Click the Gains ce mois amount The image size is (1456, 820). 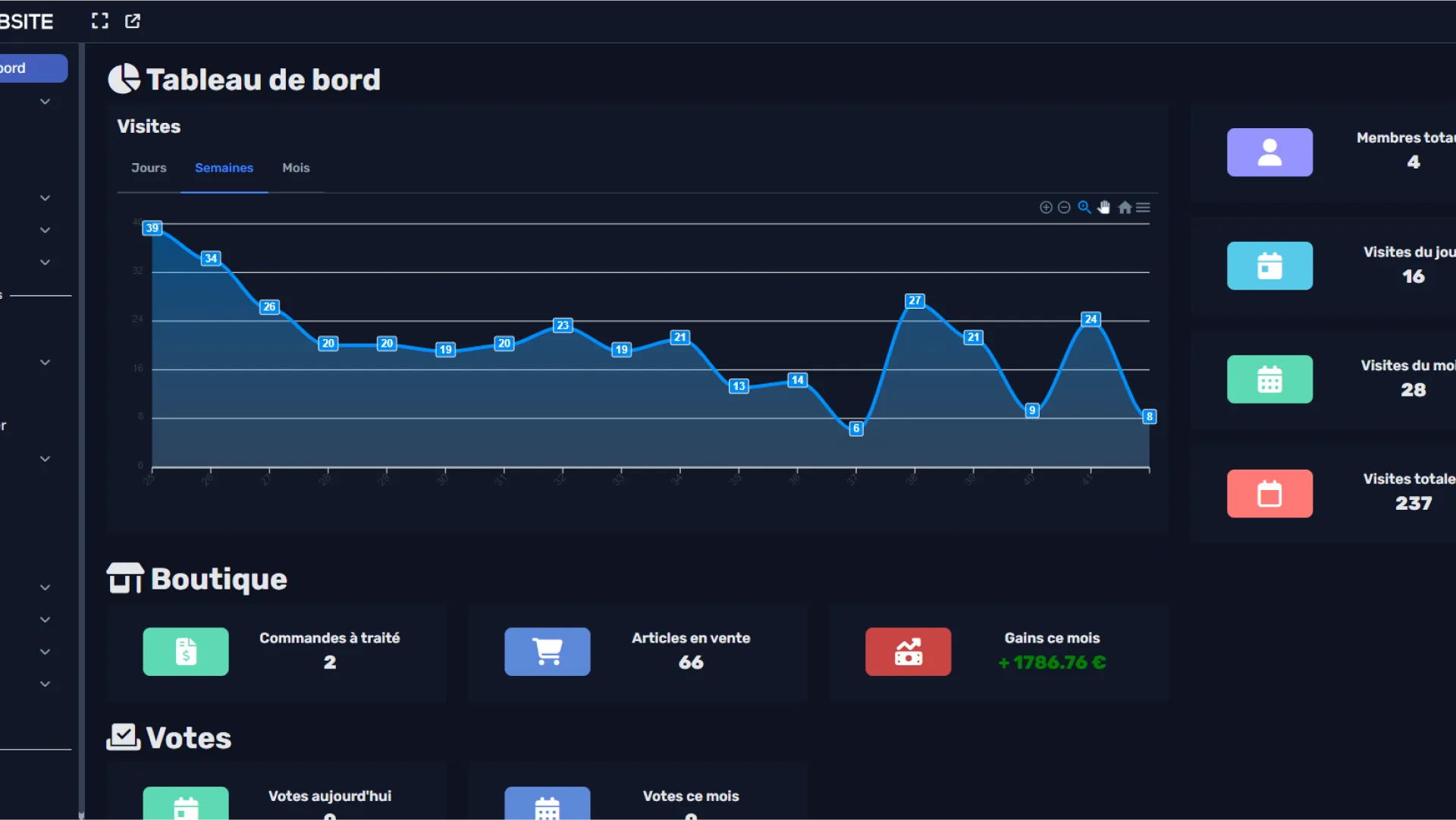tap(1052, 662)
